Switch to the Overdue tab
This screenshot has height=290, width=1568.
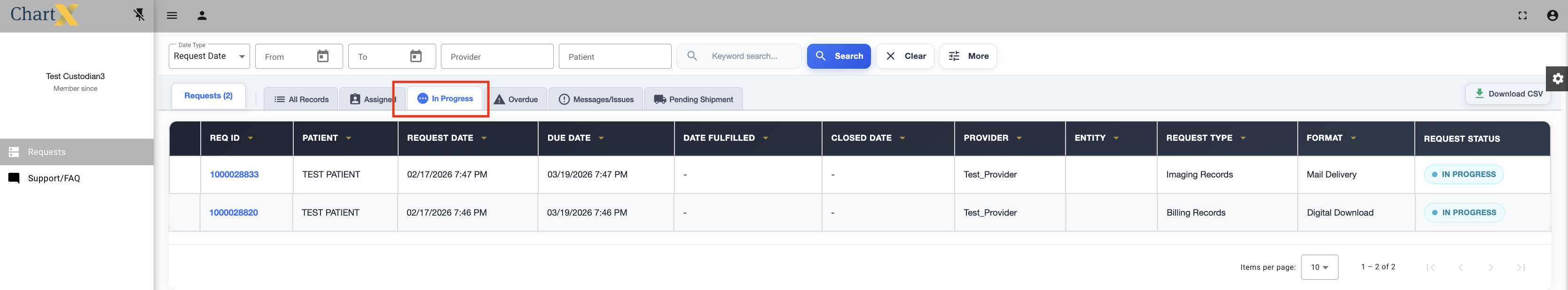pyautogui.click(x=516, y=99)
